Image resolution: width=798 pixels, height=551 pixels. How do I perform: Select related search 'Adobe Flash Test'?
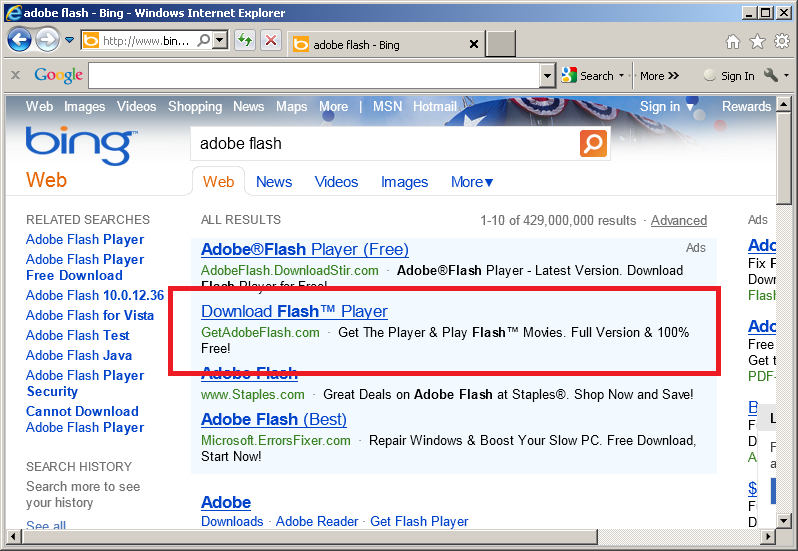(77, 336)
